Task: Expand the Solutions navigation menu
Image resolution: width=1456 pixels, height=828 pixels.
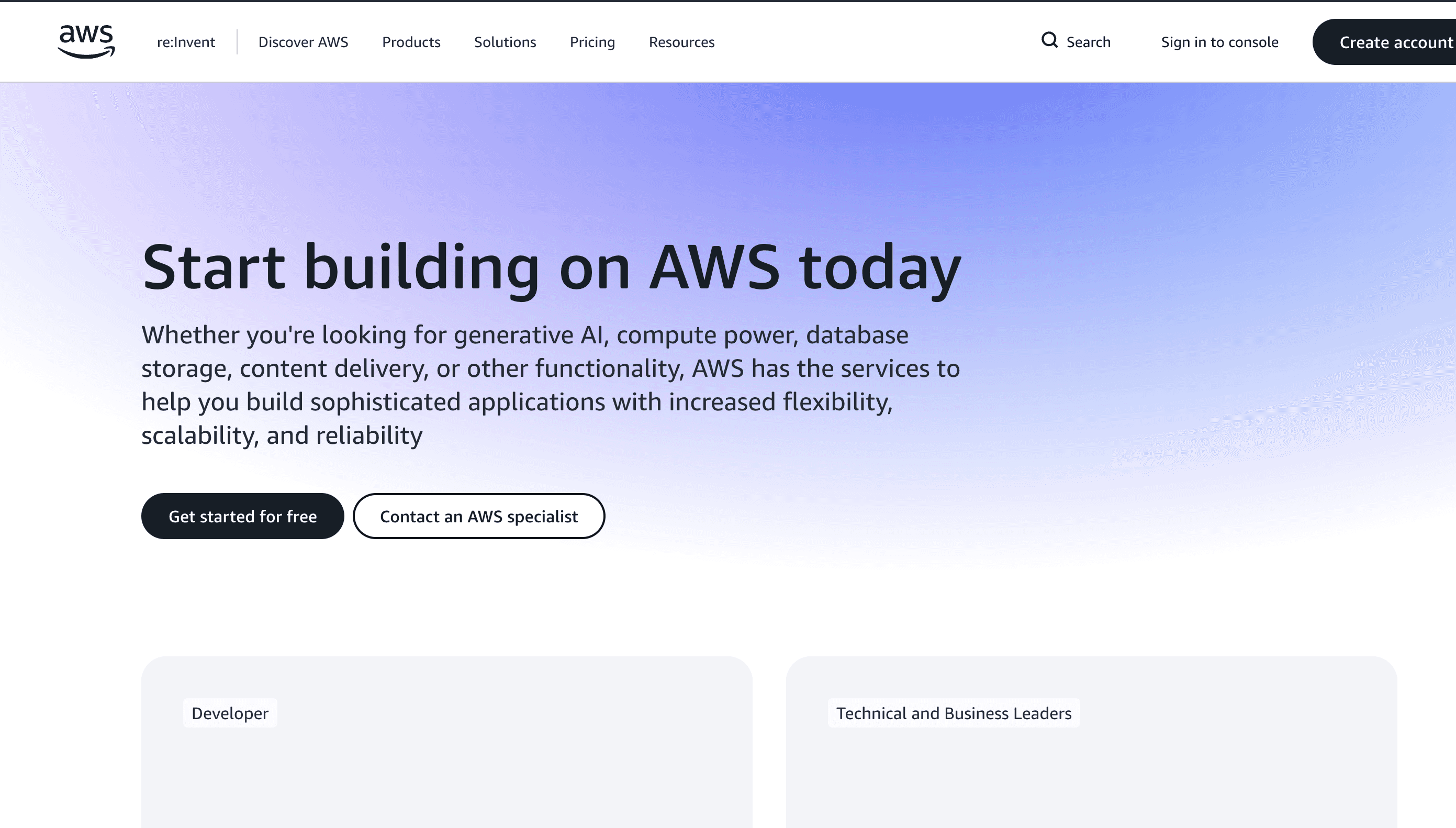Action: coord(505,42)
